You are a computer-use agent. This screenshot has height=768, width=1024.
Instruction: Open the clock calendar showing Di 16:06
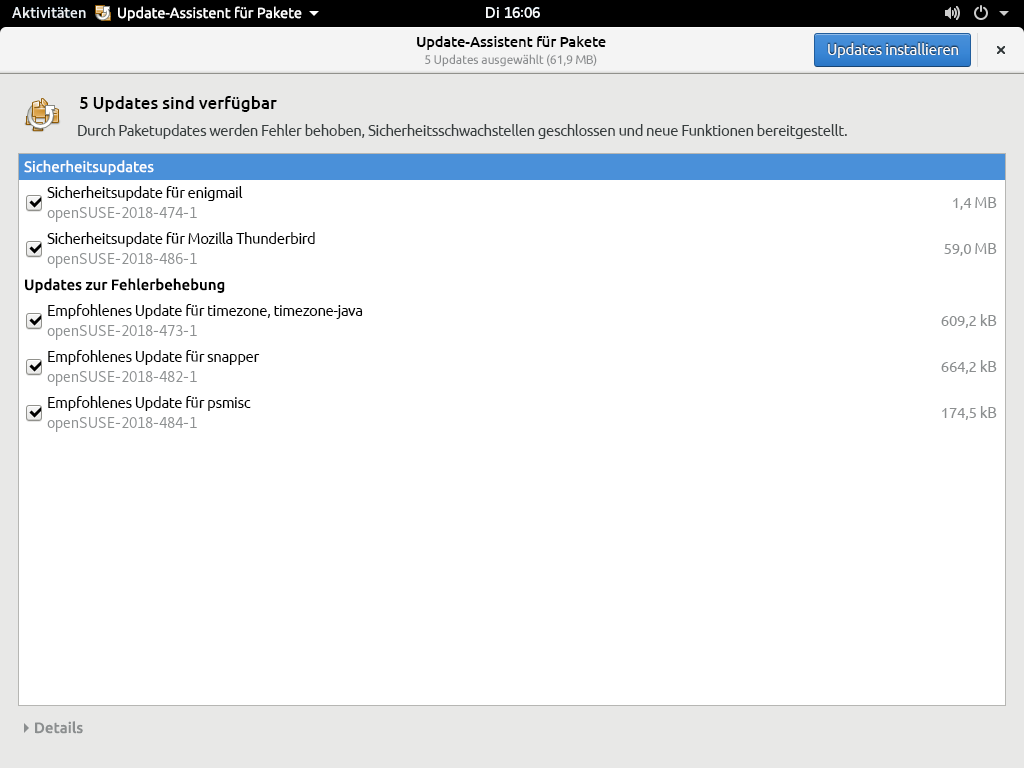point(512,13)
